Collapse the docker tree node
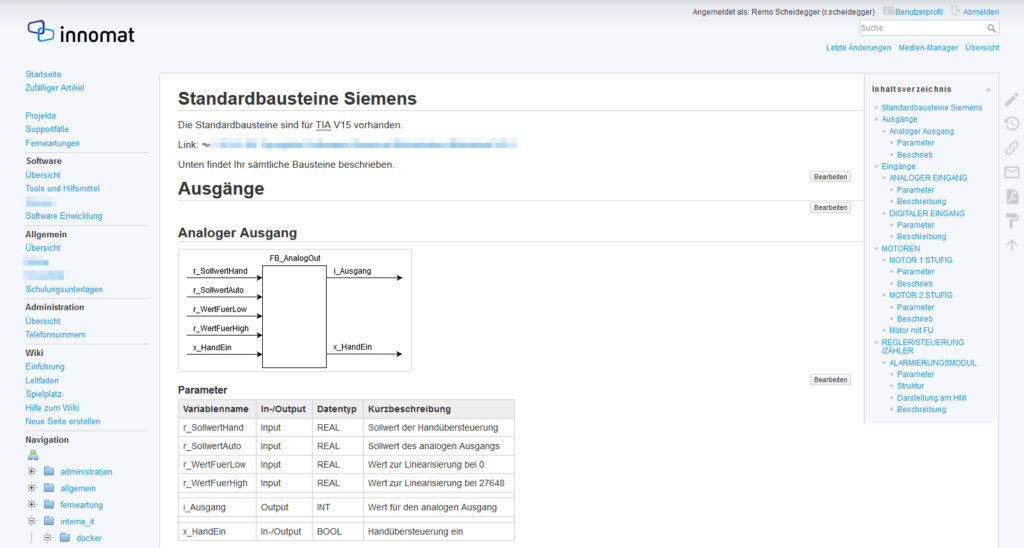Image resolution: width=1024 pixels, height=548 pixels. coord(48,538)
